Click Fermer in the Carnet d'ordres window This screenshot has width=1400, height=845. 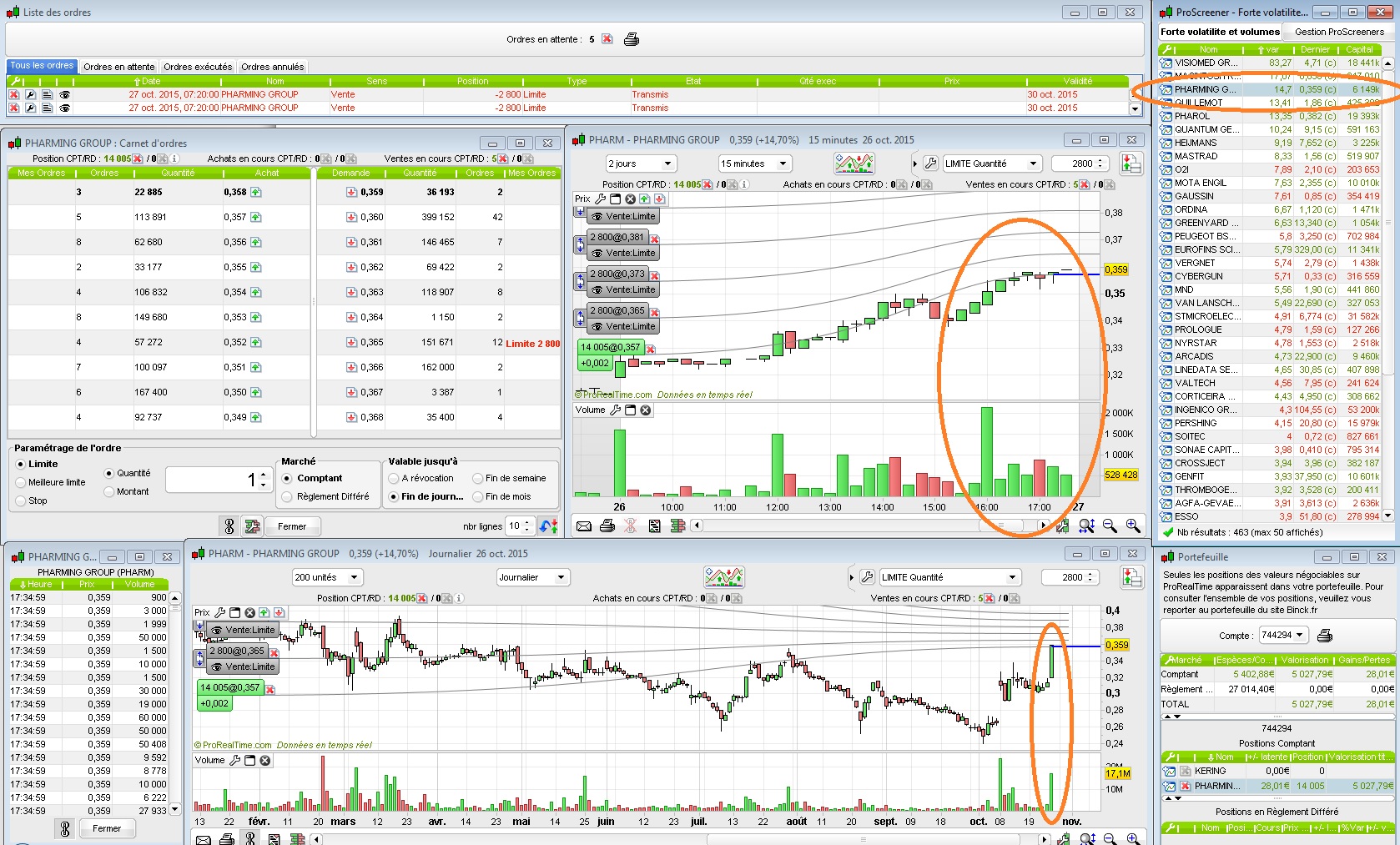tap(292, 526)
